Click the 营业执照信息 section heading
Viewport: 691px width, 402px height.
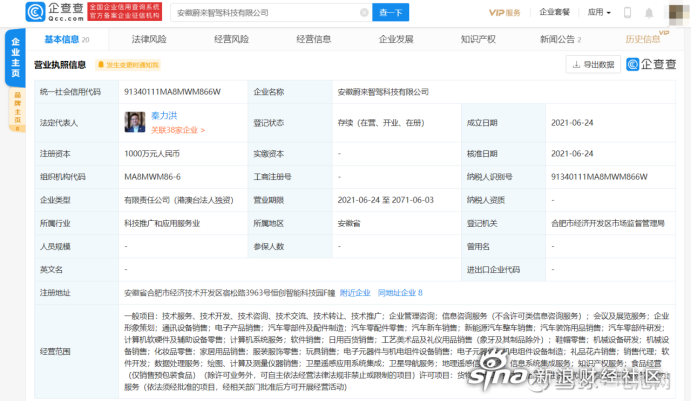click(60, 65)
